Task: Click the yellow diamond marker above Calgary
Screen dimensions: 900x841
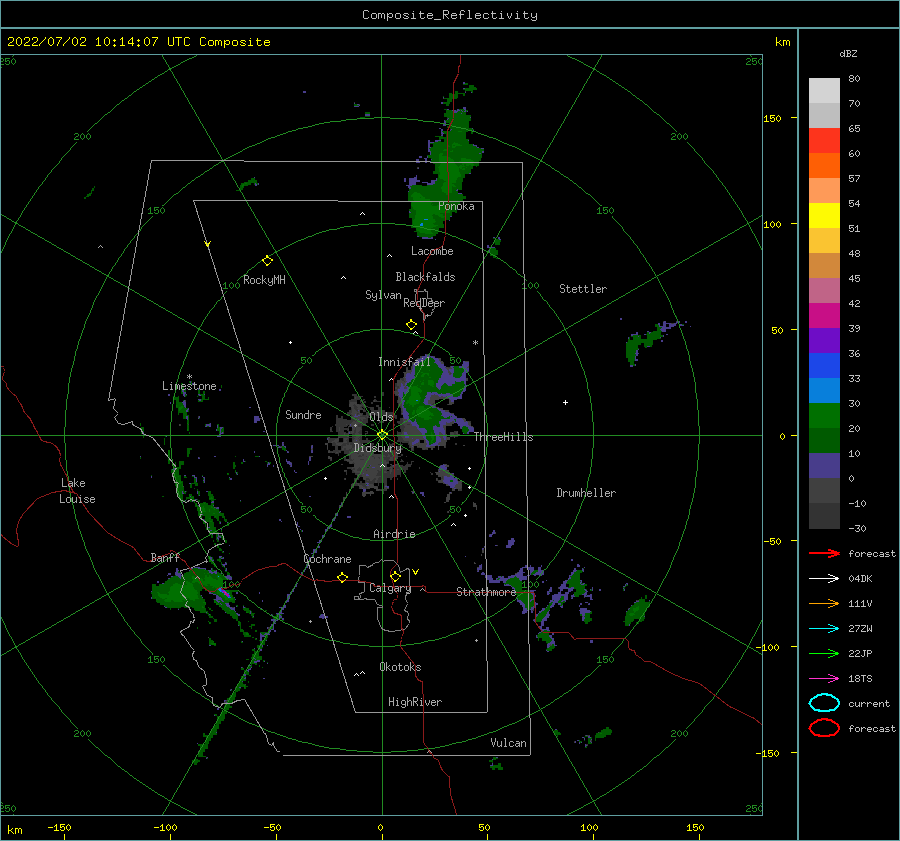Action: tap(395, 576)
